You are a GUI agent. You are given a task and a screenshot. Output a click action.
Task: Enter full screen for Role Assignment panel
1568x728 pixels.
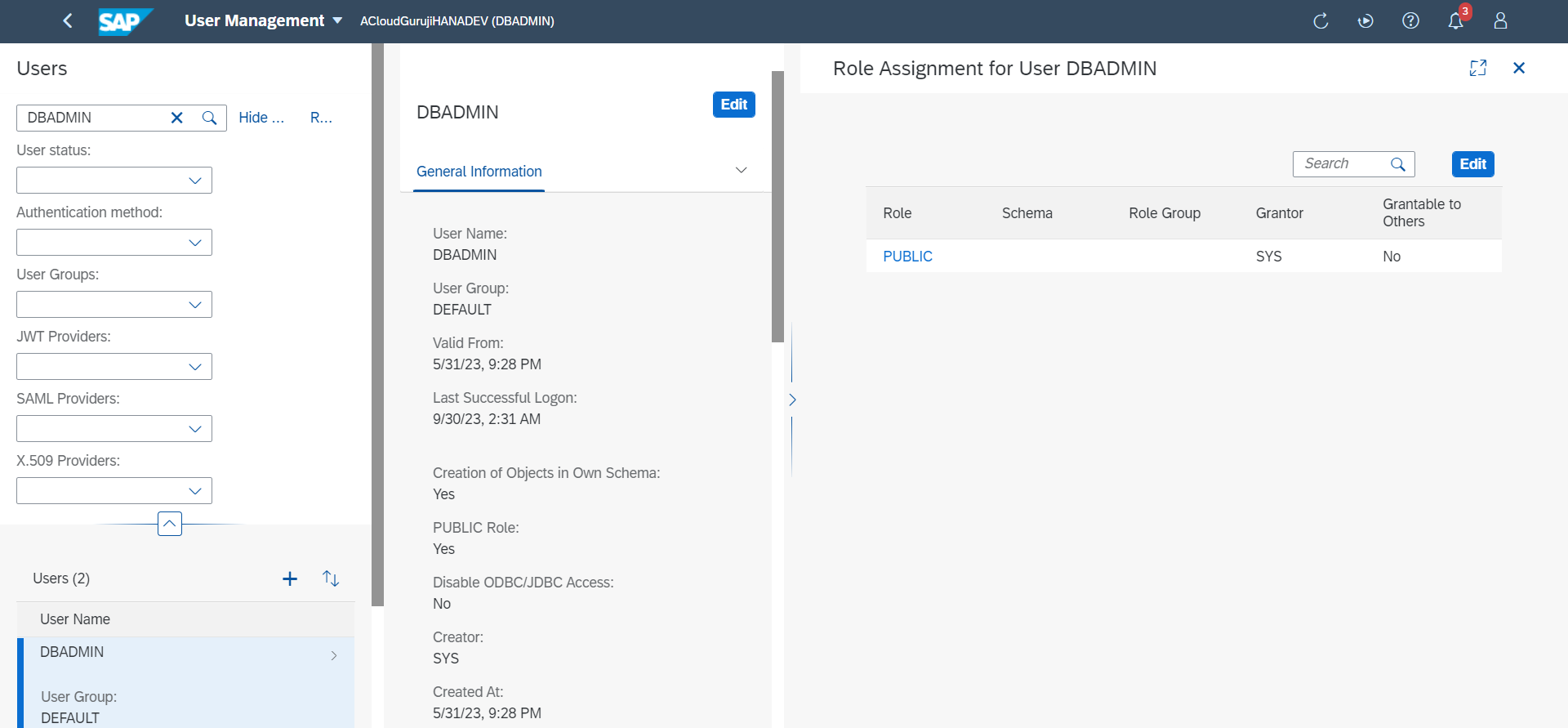click(x=1477, y=69)
